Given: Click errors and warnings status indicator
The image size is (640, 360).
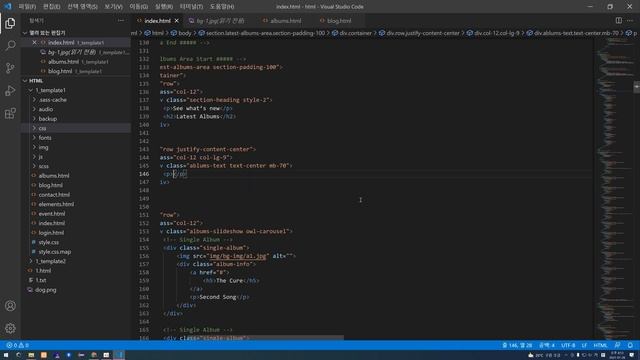Looking at the screenshot, I should [x=18, y=345].
